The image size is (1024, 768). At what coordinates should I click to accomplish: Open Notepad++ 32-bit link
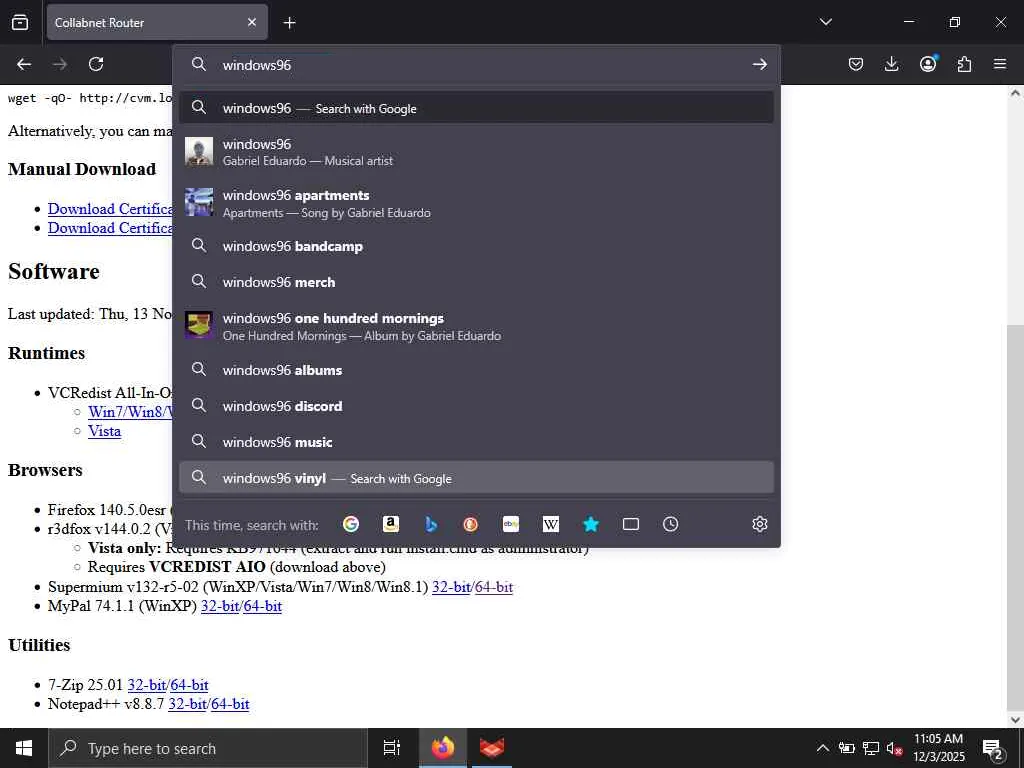click(188, 704)
